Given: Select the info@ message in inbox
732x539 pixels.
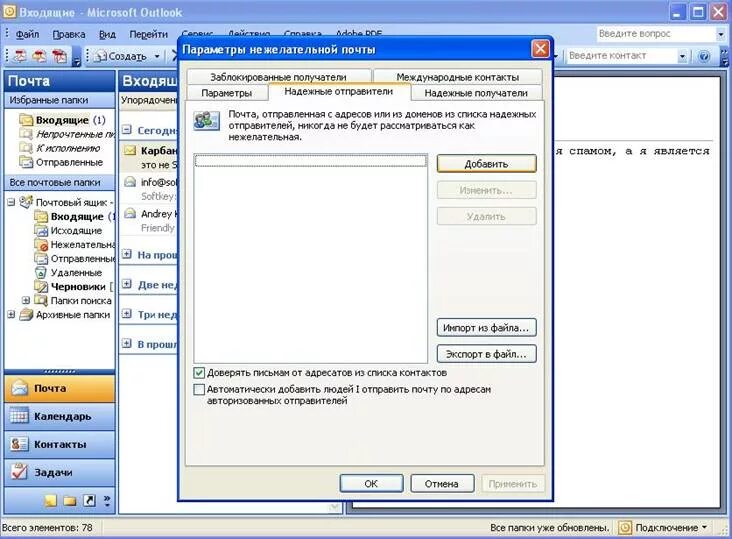Looking at the screenshot, I should click(x=149, y=189).
